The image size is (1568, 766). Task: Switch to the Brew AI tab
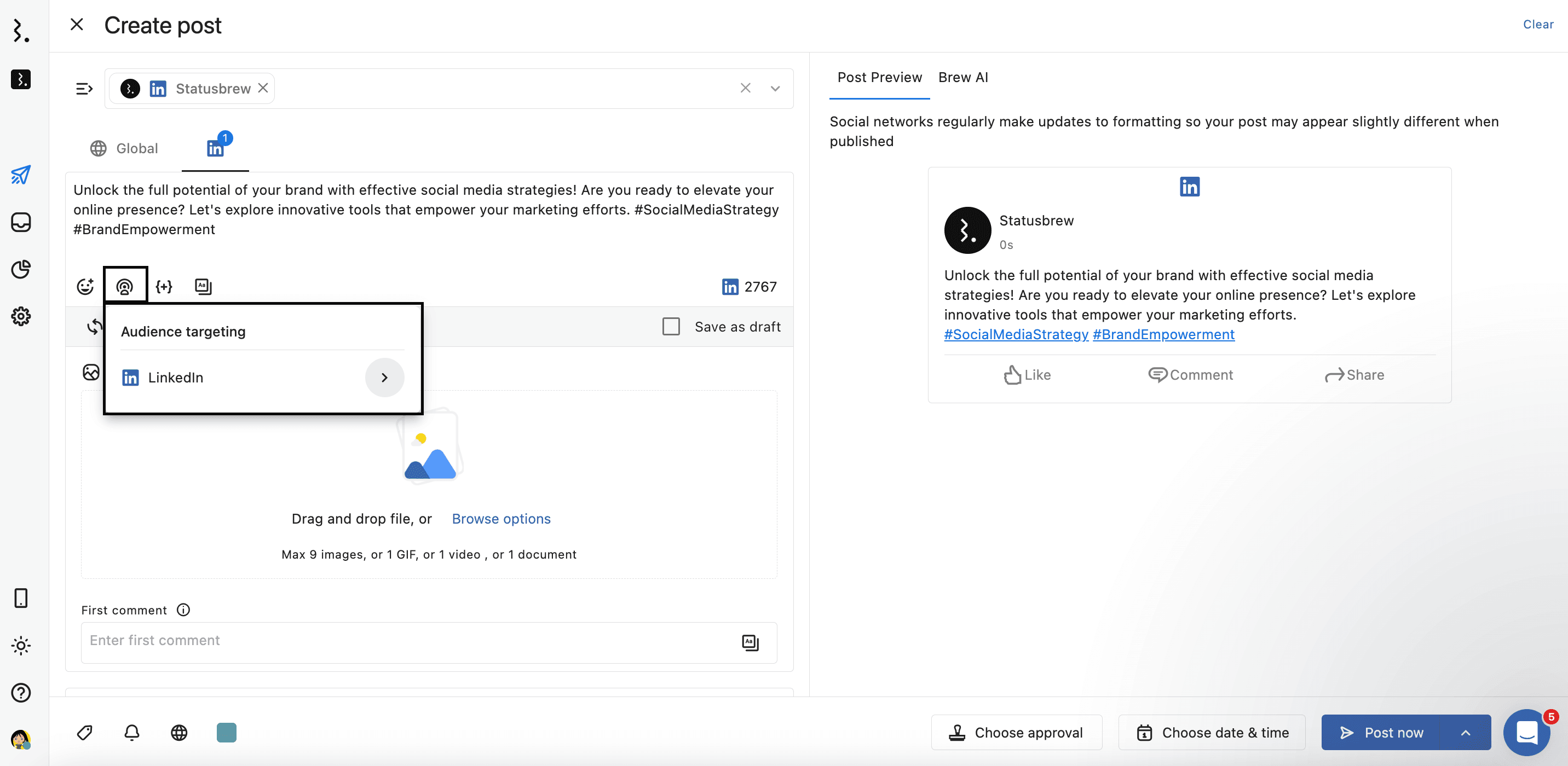click(962, 77)
